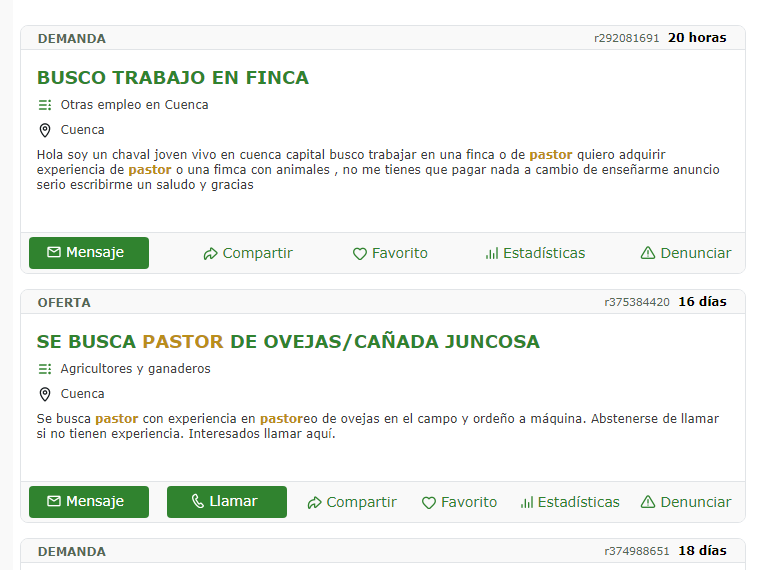758x570 pixels.
Task: Mark Busco Trabajo en Finca ad as Favorito
Action: pyautogui.click(x=390, y=253)
